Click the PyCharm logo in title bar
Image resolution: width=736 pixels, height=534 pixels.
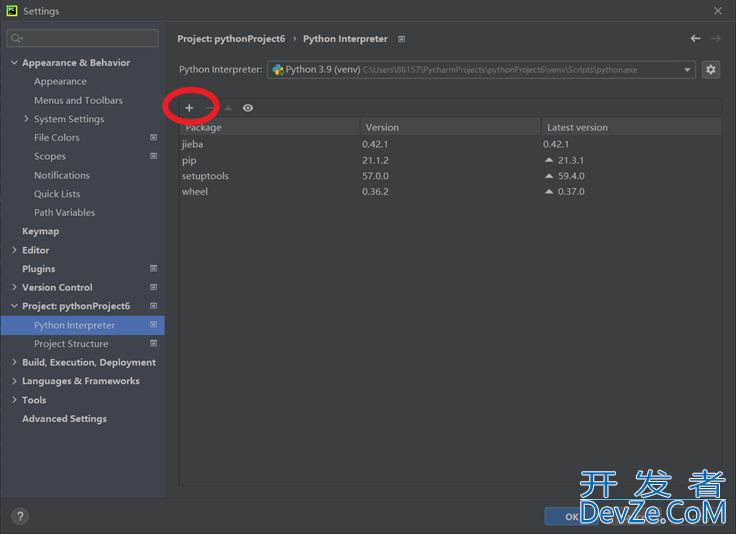pyautogui.click(x=12, y=11)
